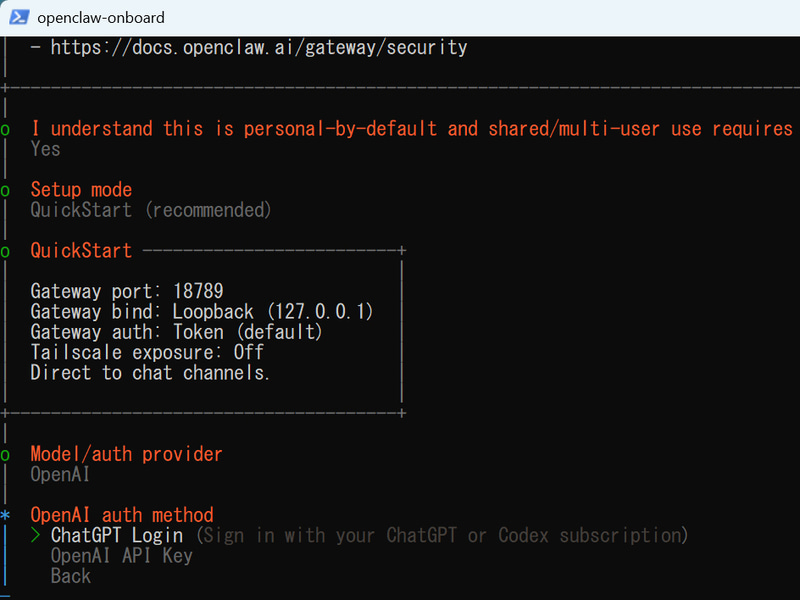
Task: Click the Yes answer under understand prompt
Action: tap(45, 149)
